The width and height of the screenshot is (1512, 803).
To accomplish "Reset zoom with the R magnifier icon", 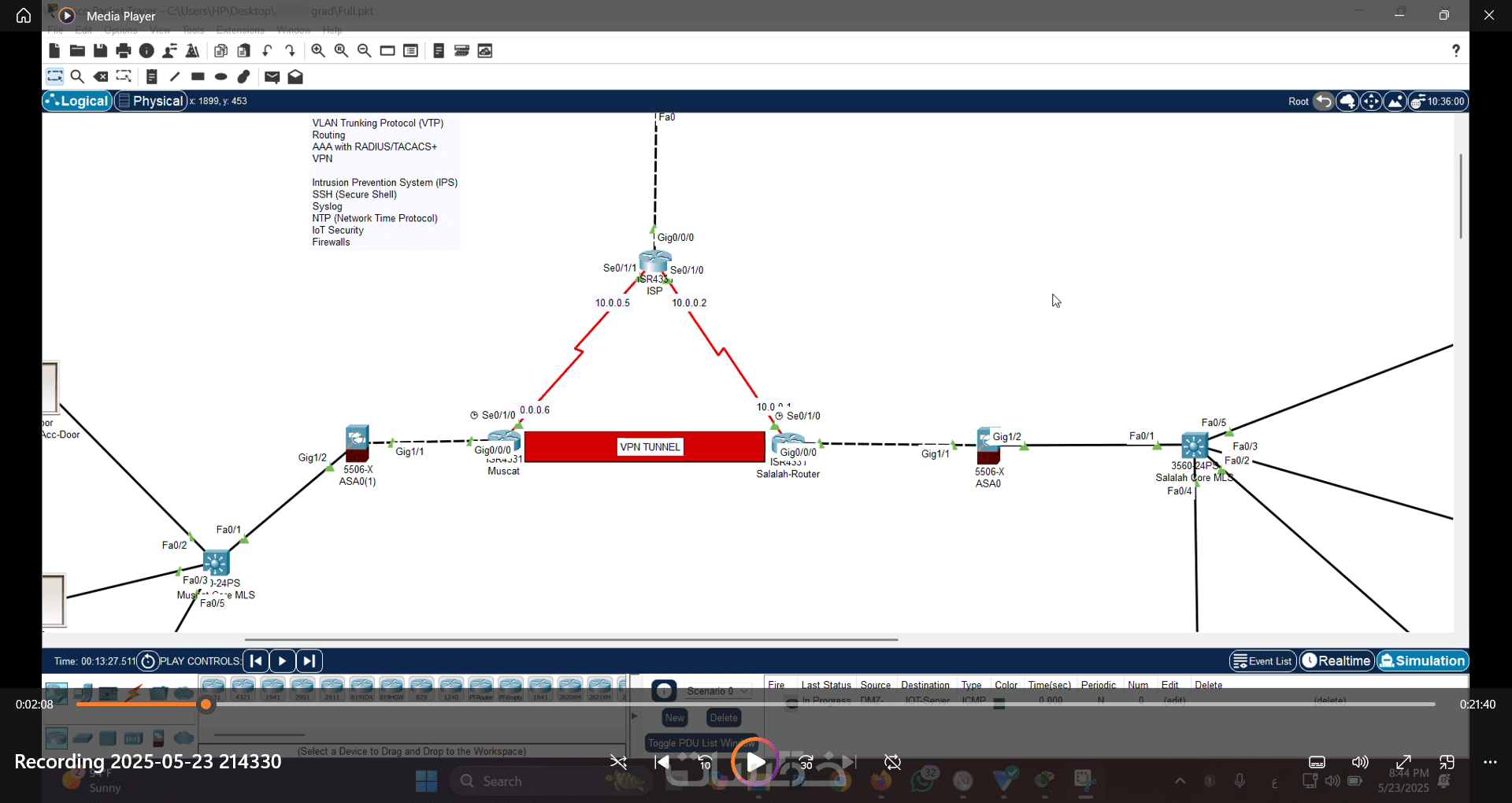I will 341,51.
